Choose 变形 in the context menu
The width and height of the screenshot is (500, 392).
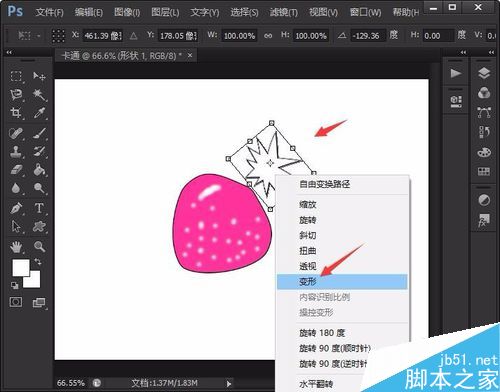click(342, 282)
